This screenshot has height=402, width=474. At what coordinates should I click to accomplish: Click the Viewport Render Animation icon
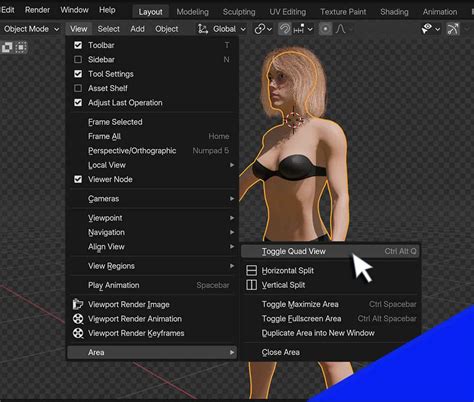click(x=78, y=319)
